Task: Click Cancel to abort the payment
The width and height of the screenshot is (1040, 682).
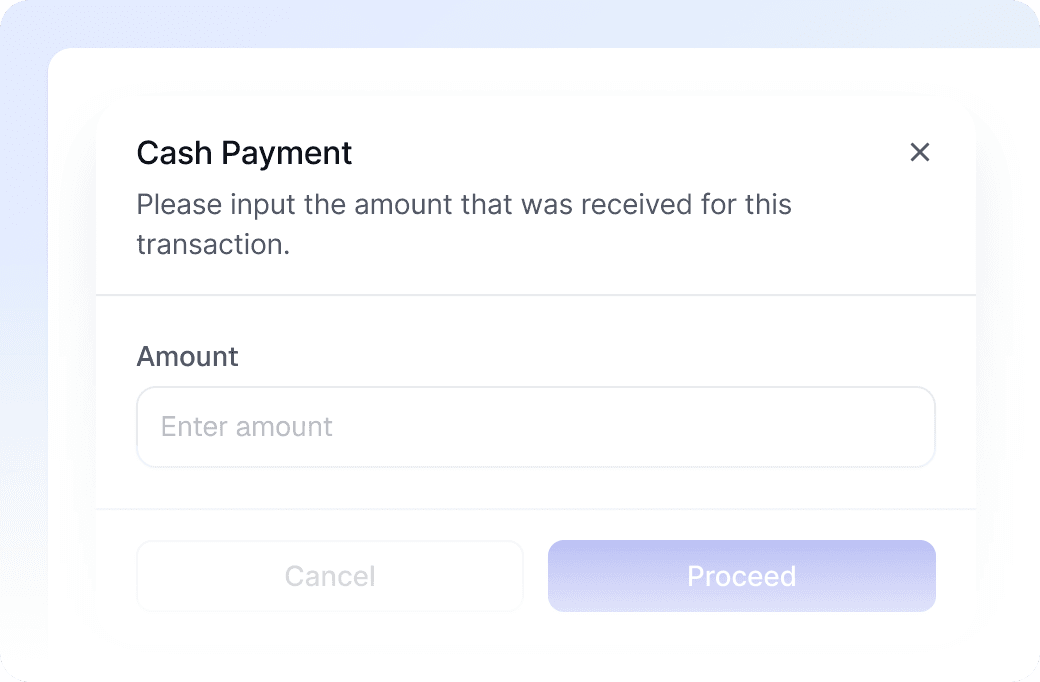Action: point(330,576)
